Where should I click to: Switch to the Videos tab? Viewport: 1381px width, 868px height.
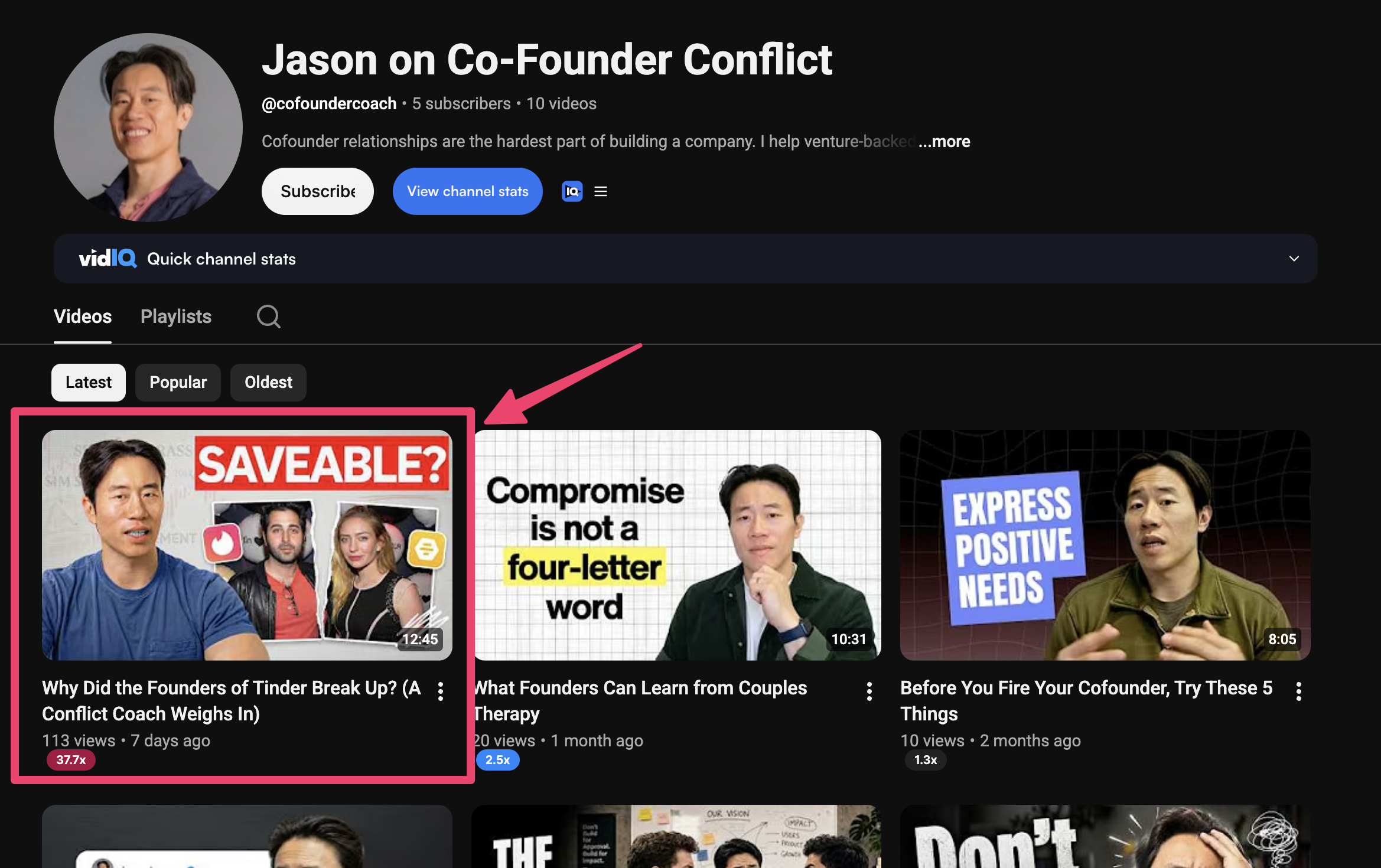point(83,316)
